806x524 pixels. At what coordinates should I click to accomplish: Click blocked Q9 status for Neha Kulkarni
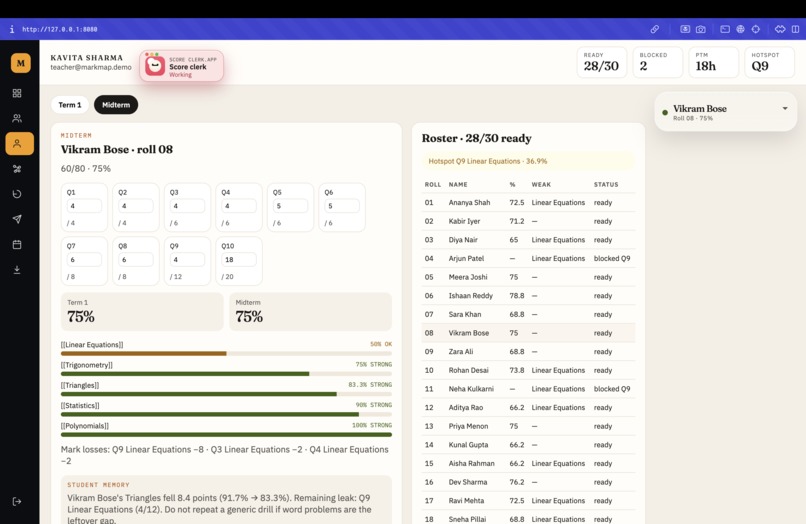point(612,389)
